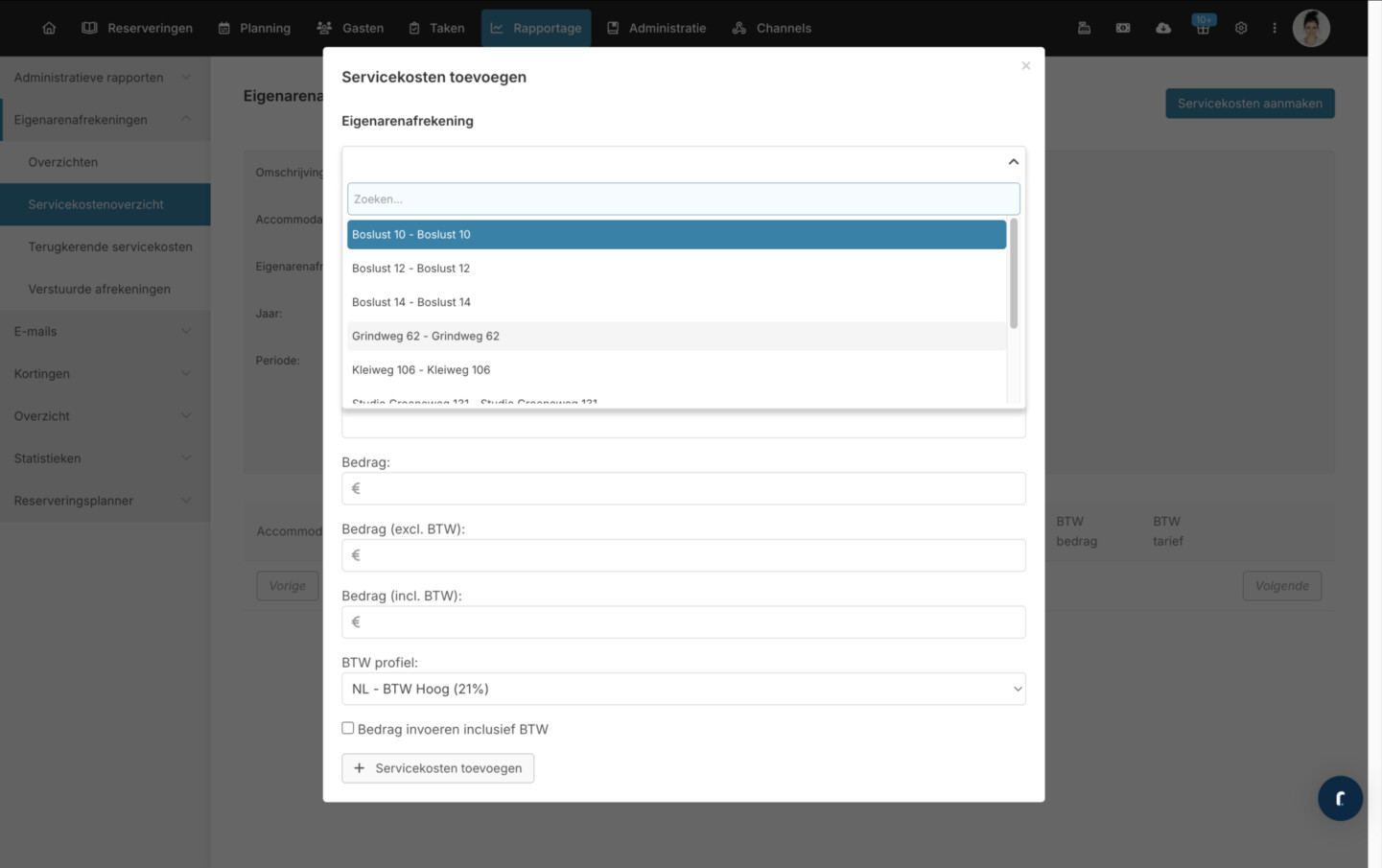This screenshot has height=868, width=1382.
Task: Click the dropdown list scrollbar
Action: point(1014,274)
